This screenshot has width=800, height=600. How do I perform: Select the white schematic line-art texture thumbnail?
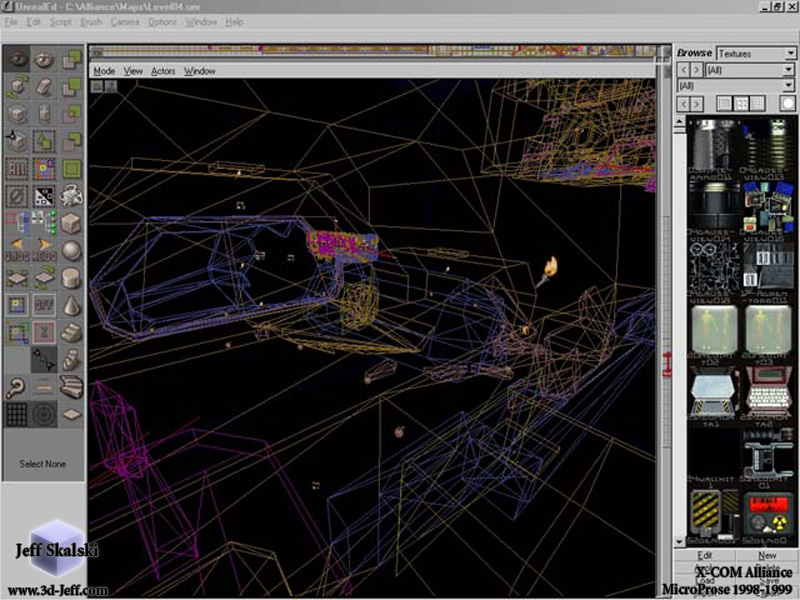(714, 267)
